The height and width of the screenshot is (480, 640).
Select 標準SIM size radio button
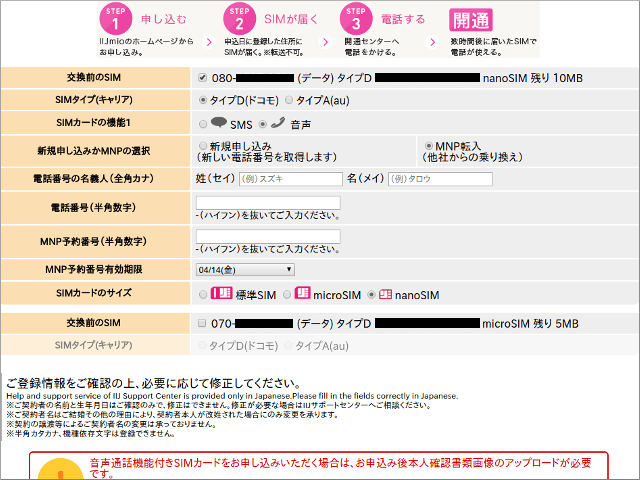click(203, 295)
